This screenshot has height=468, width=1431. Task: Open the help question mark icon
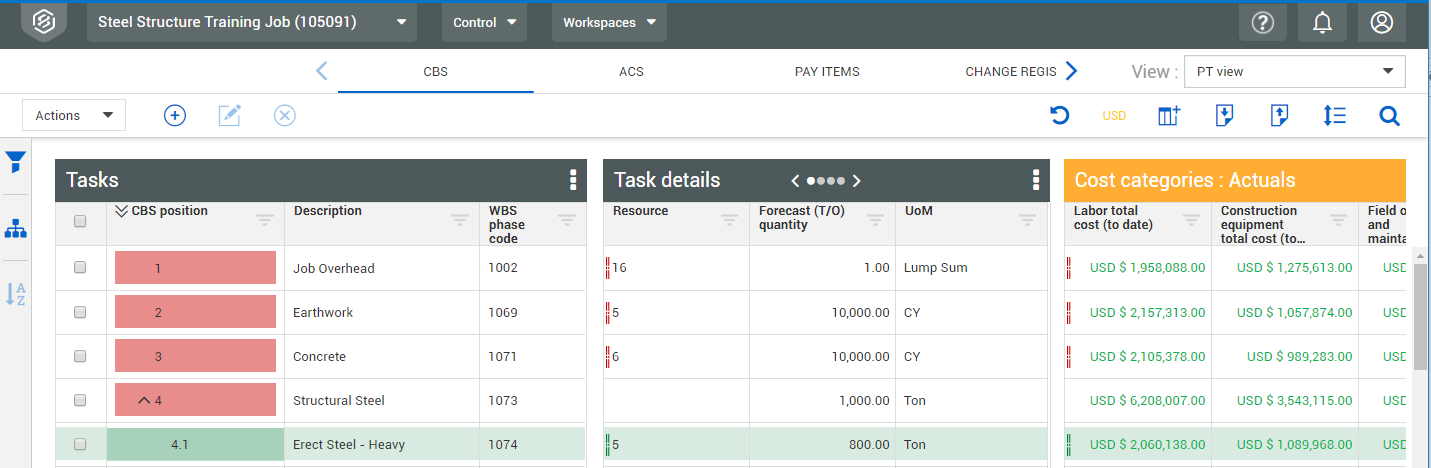(1263, 23)
